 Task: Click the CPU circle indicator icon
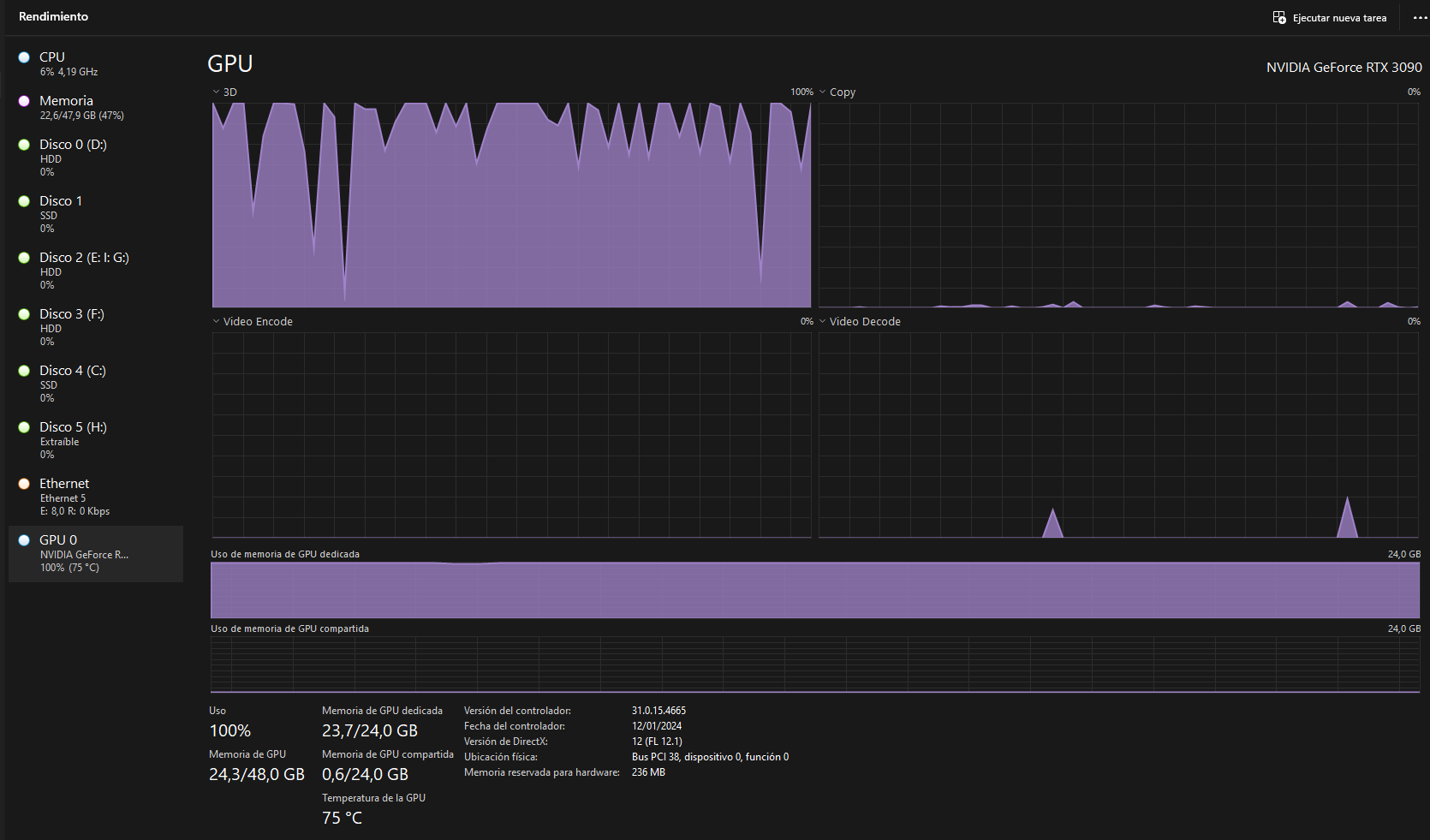point(24,57)
